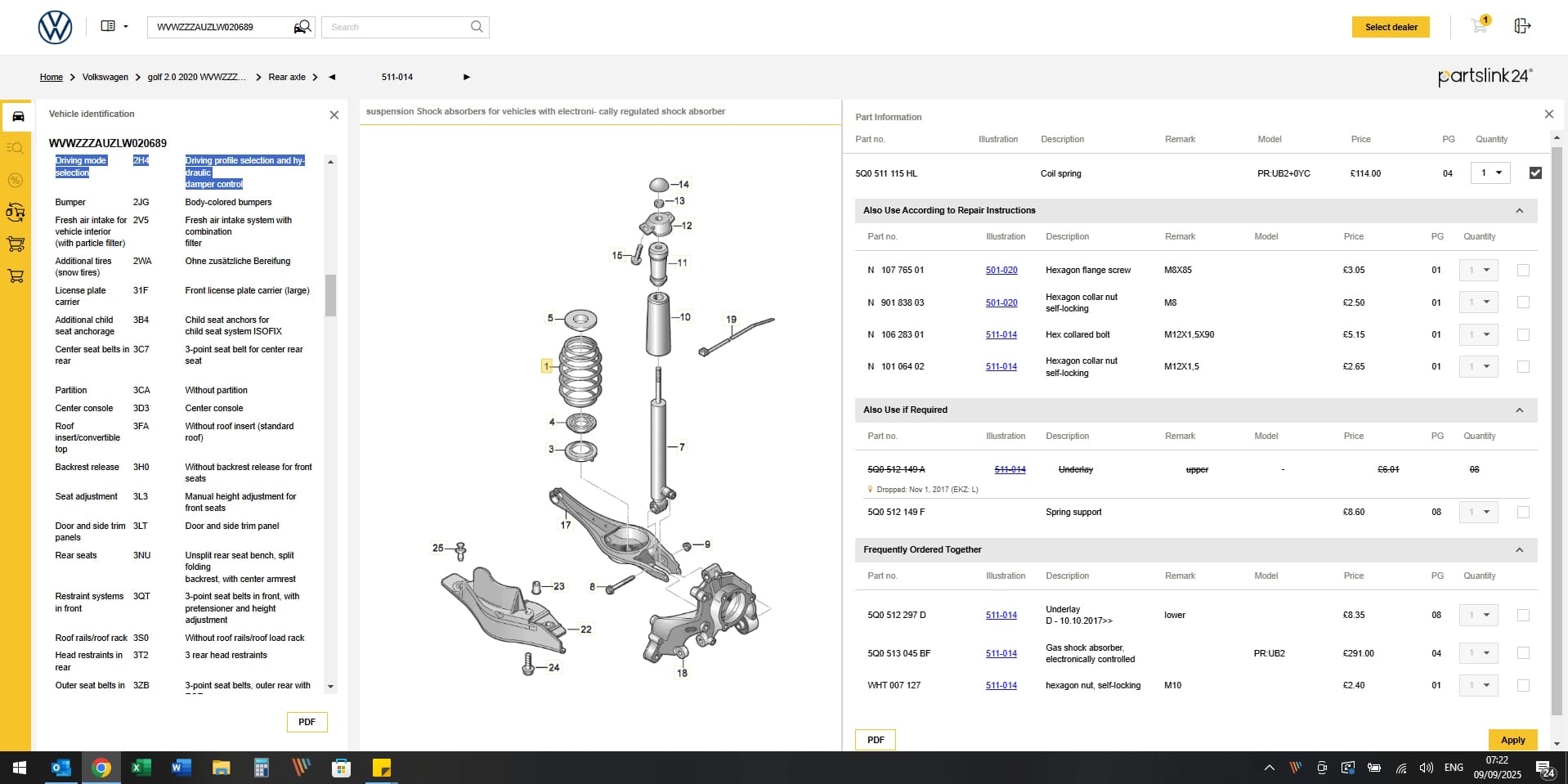Open Excel from the taskbar
The height and width of the screenshot is (784, 1568).
pos(141,768)
